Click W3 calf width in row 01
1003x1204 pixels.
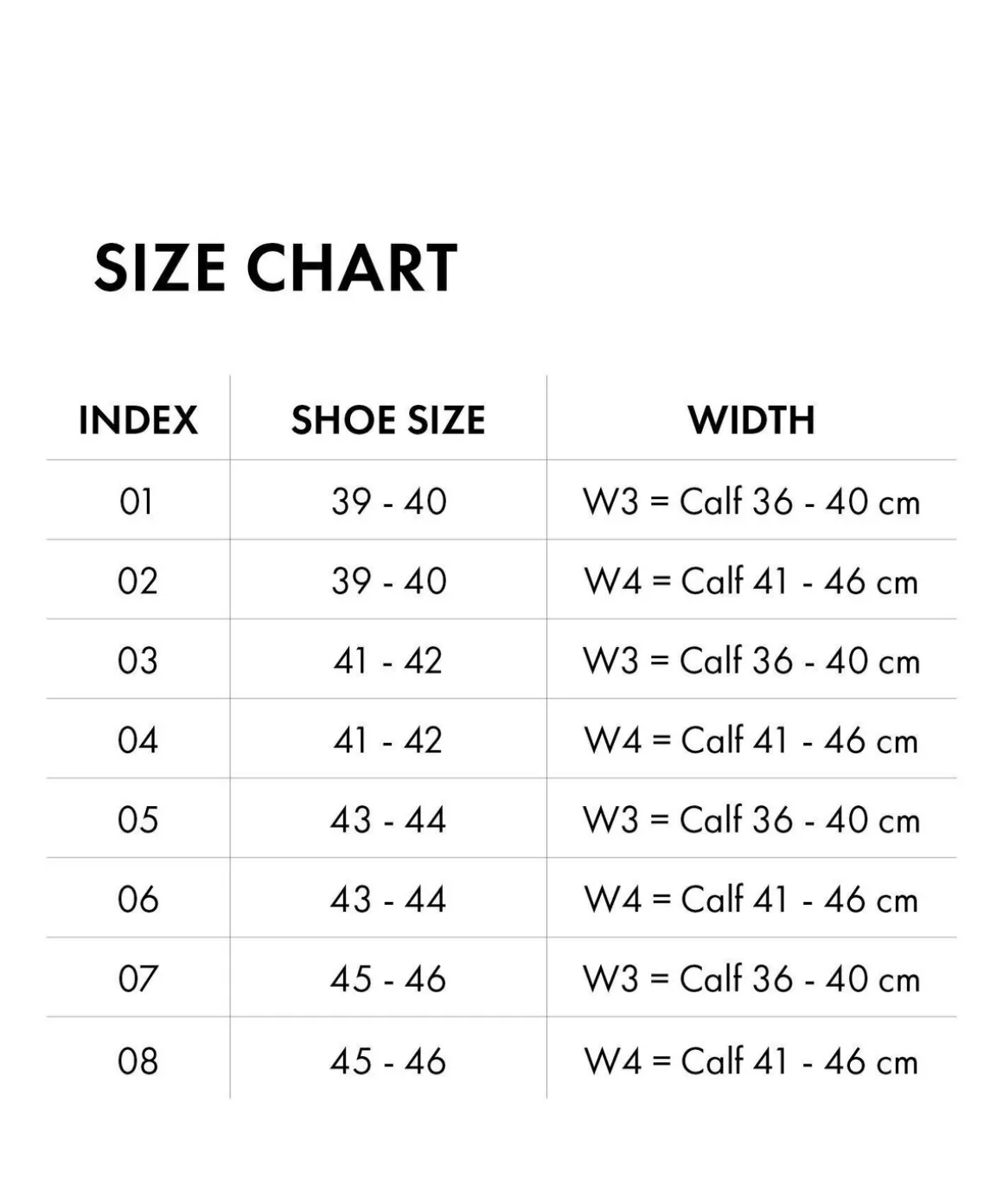click(751, 501)
